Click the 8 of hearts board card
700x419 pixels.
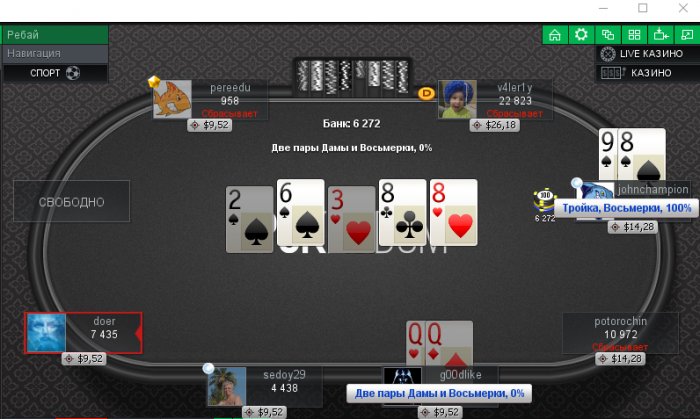click(x=454, y=212)
